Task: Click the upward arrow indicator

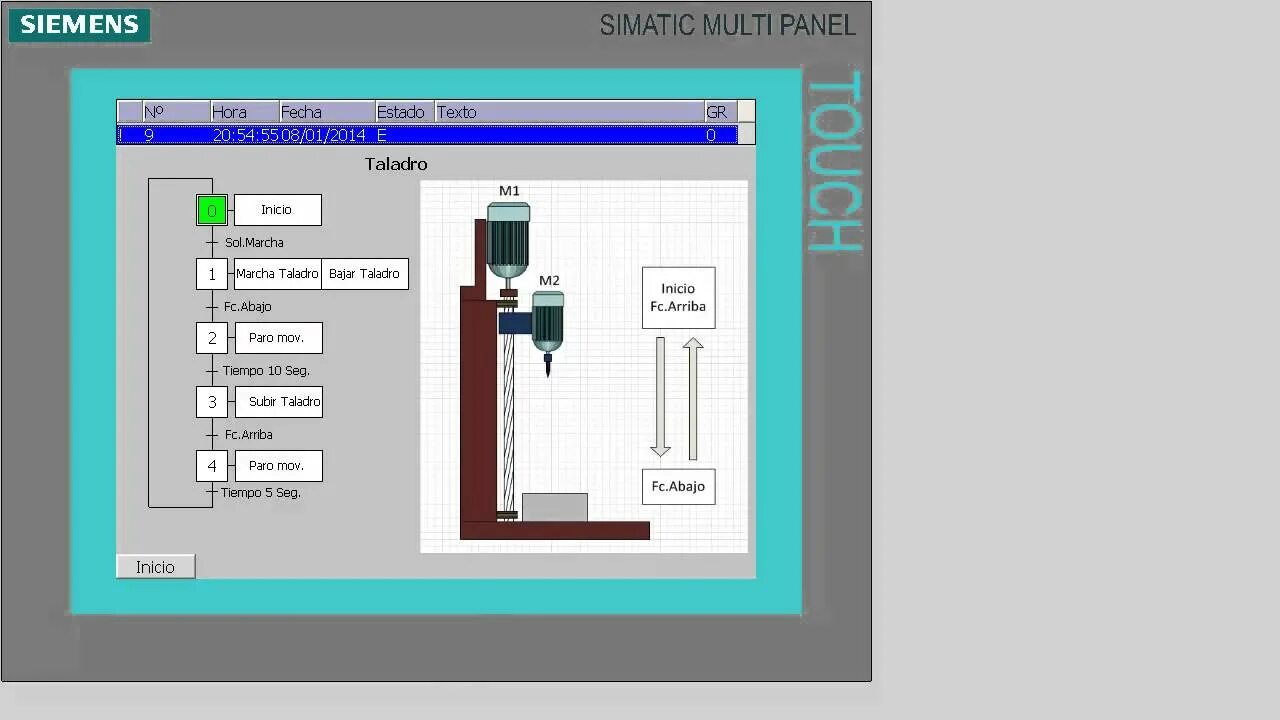Action: coord(693,398)
